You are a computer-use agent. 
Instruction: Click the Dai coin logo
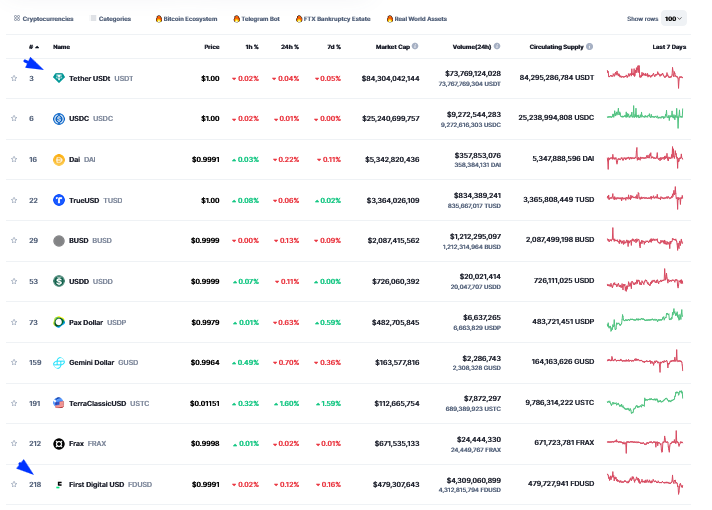(x=59, y=159)
